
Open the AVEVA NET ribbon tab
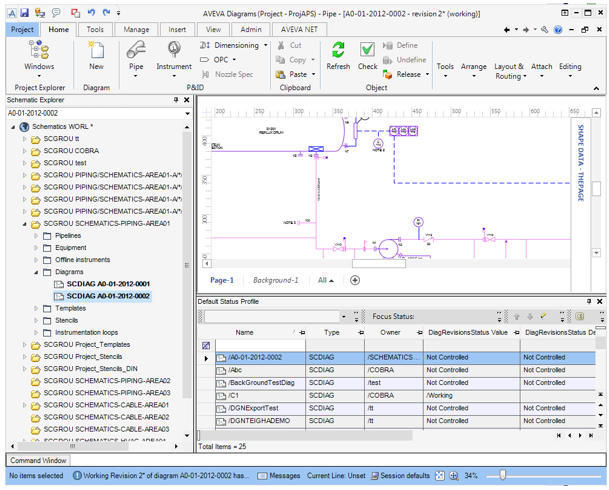(x=299, y=30)
